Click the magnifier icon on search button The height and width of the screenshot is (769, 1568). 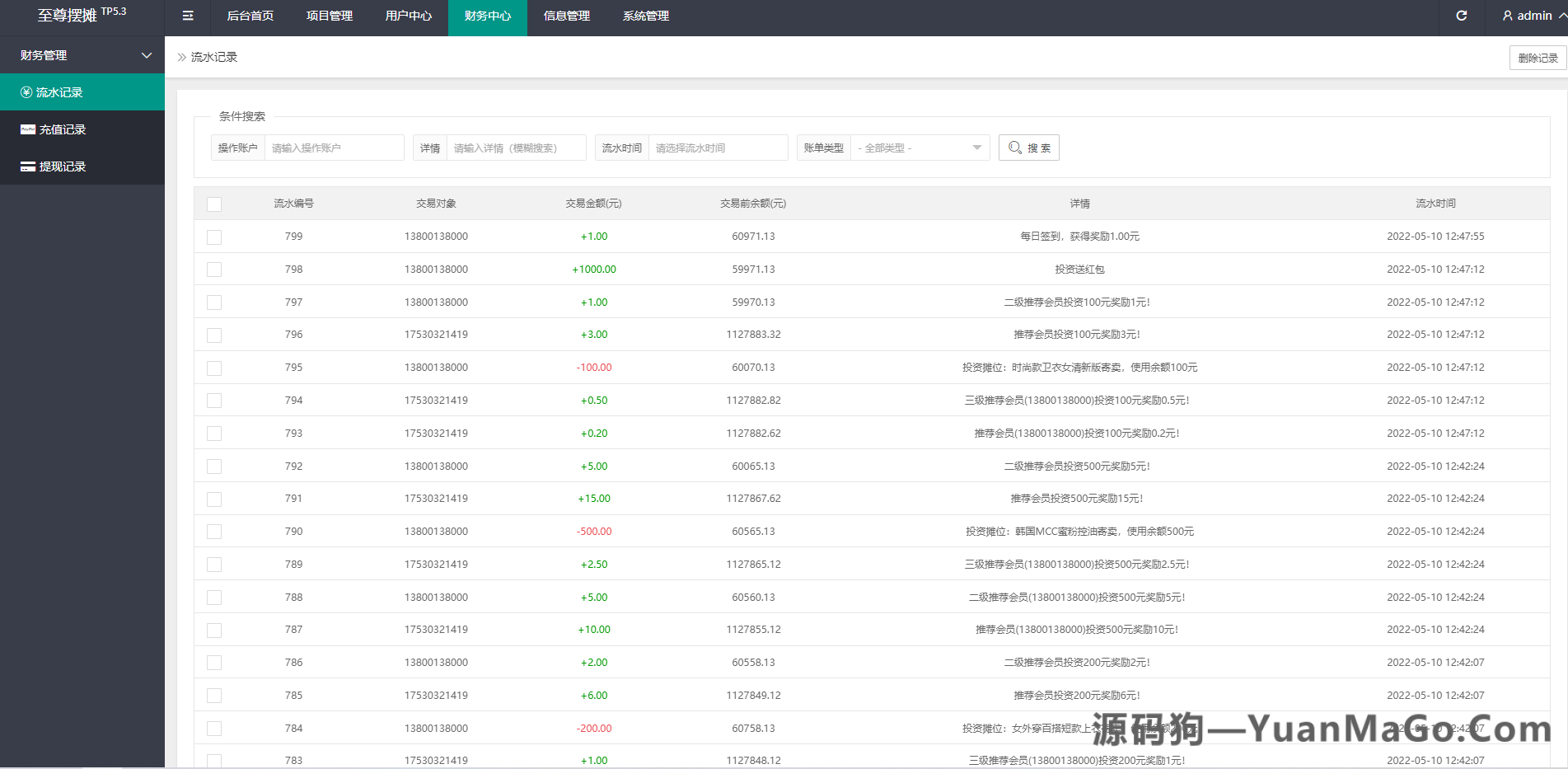(1015, 148)
